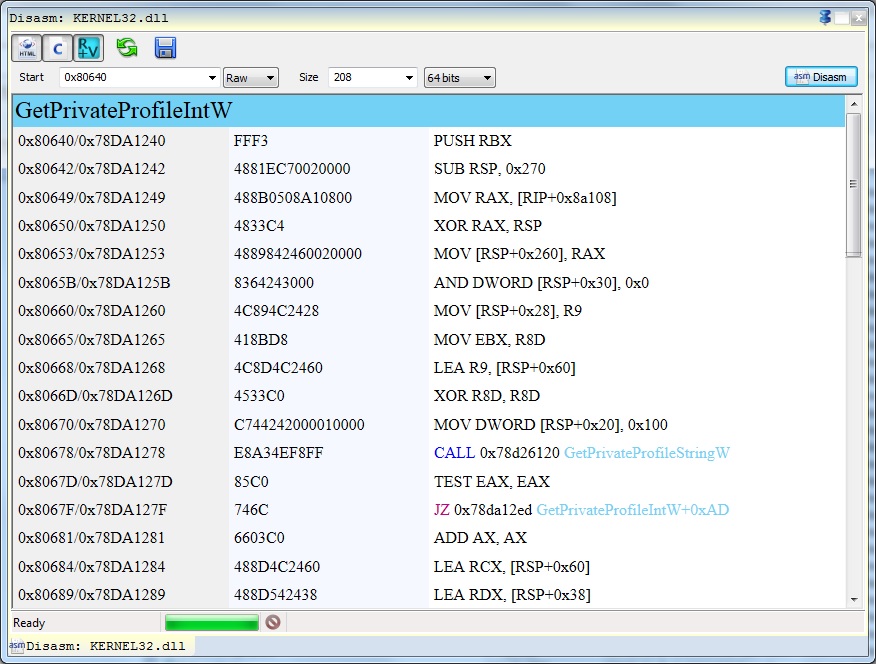Select the SUB RSP, 0x270 instruction
Screen dimensions: 876x664
489,169
